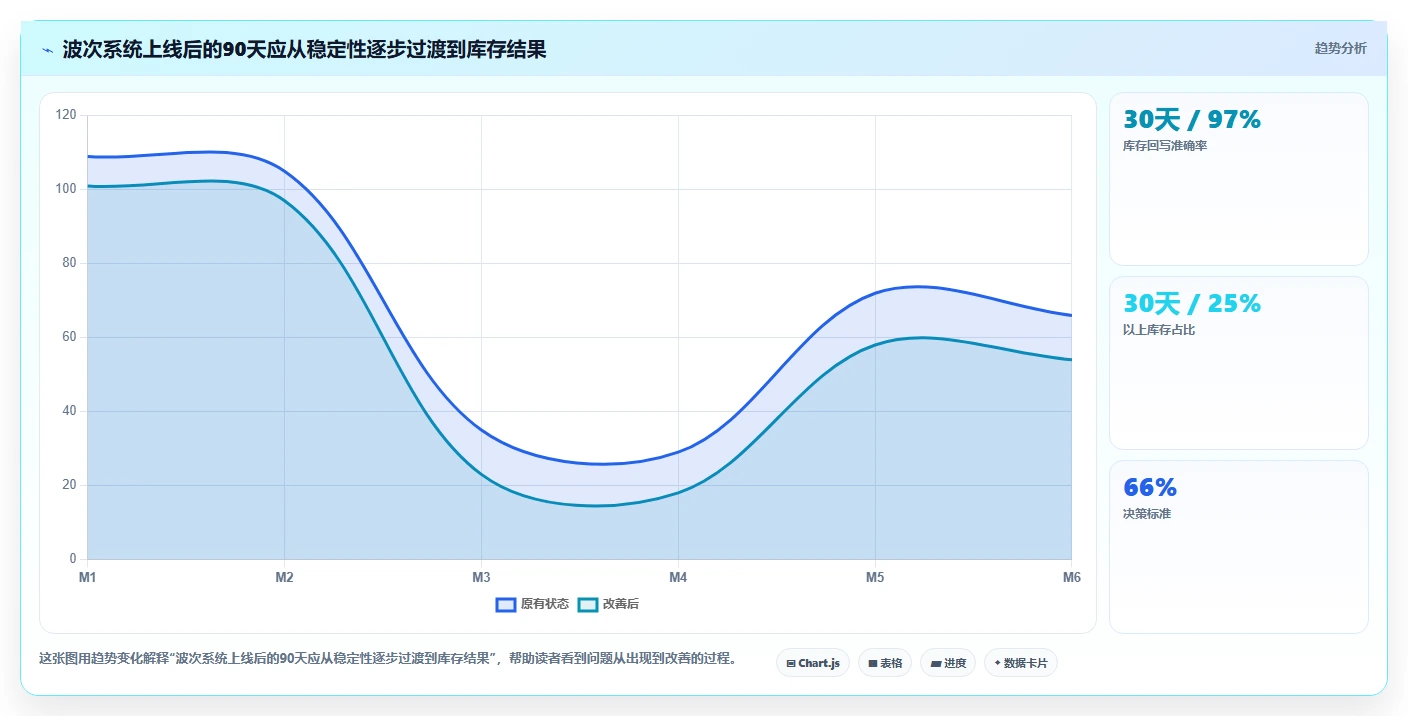
Task: Select the Chart.js tag chip
Action: tap(813, 663)
